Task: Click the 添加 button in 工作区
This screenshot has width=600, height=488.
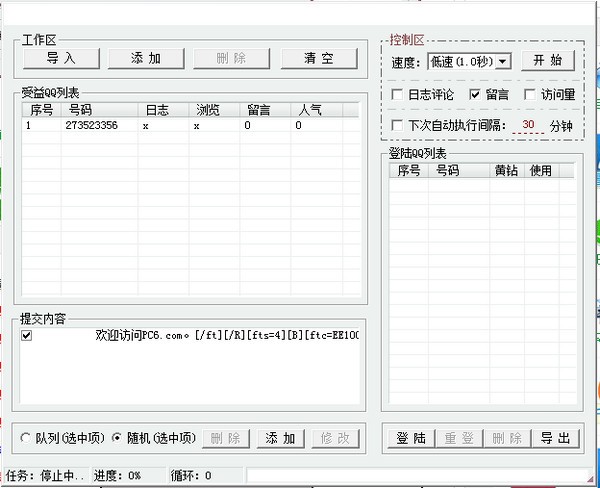Action: point(147,59)
